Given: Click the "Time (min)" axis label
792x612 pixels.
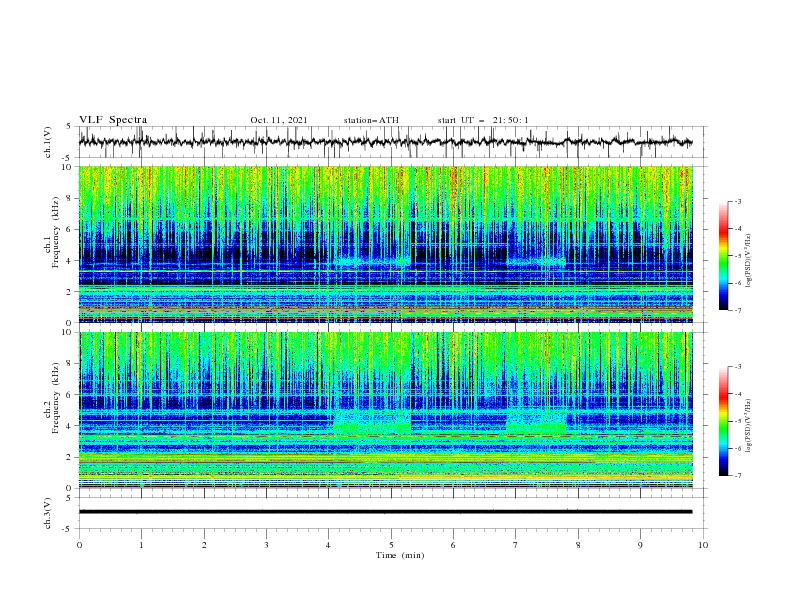Looking at the screenshot, I should (400, 555).
